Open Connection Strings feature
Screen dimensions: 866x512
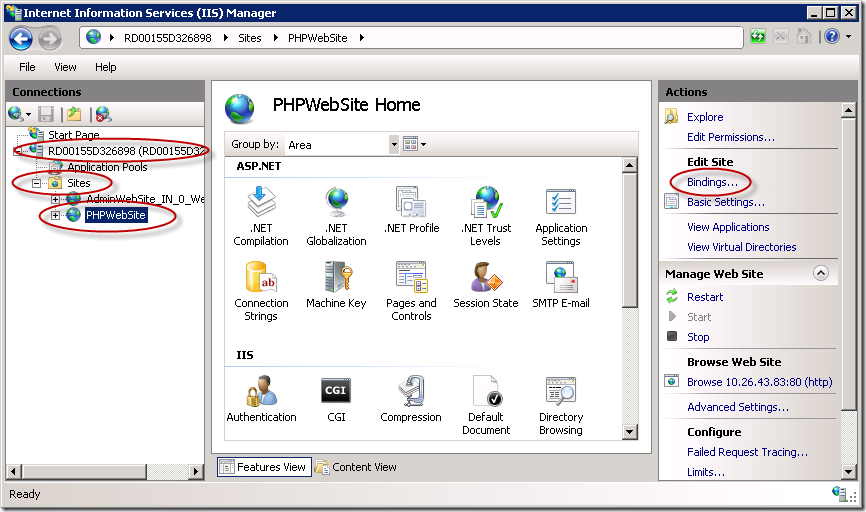point(261,291)
